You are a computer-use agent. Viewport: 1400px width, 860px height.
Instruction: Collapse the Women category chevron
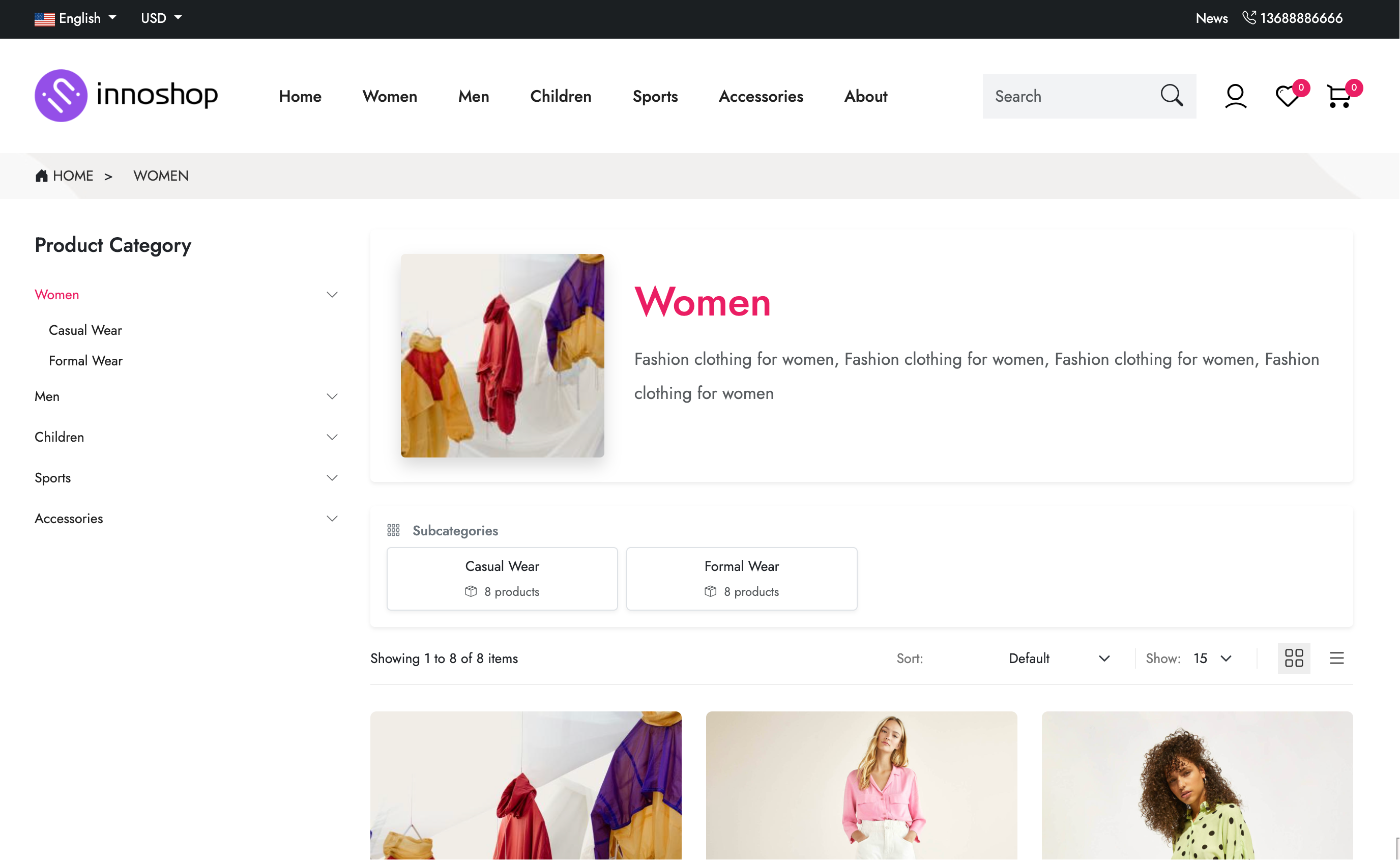coord(332,295)
